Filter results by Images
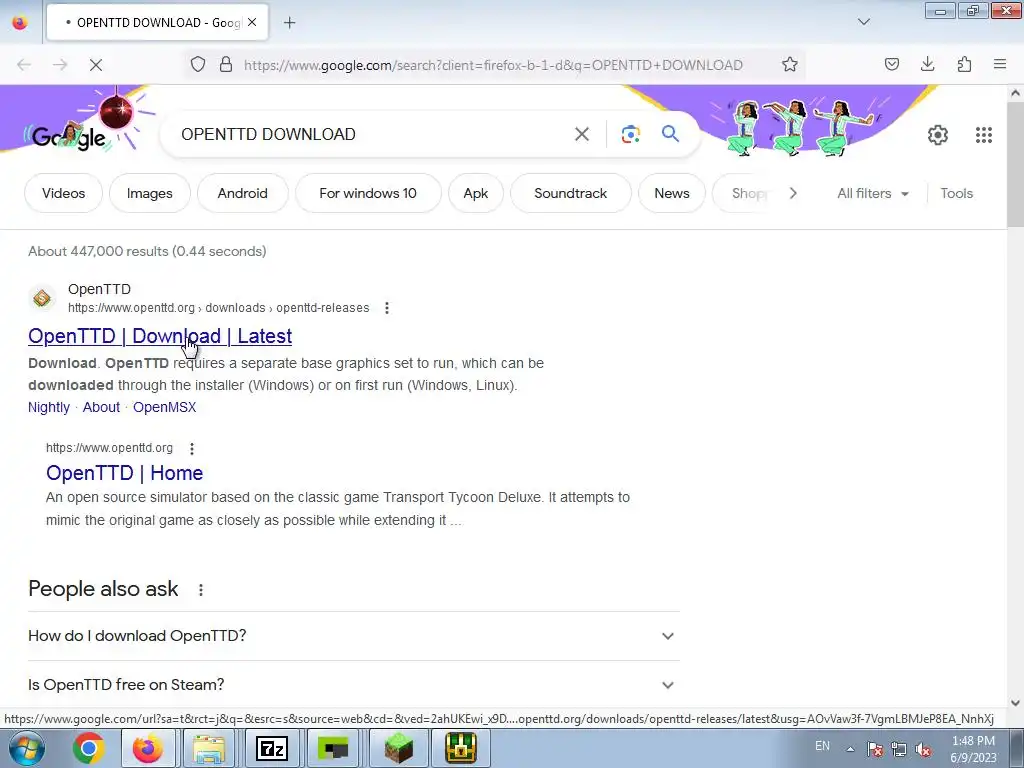The height and width of the screenshot is (768, 1024). click(x=150, y=193)
